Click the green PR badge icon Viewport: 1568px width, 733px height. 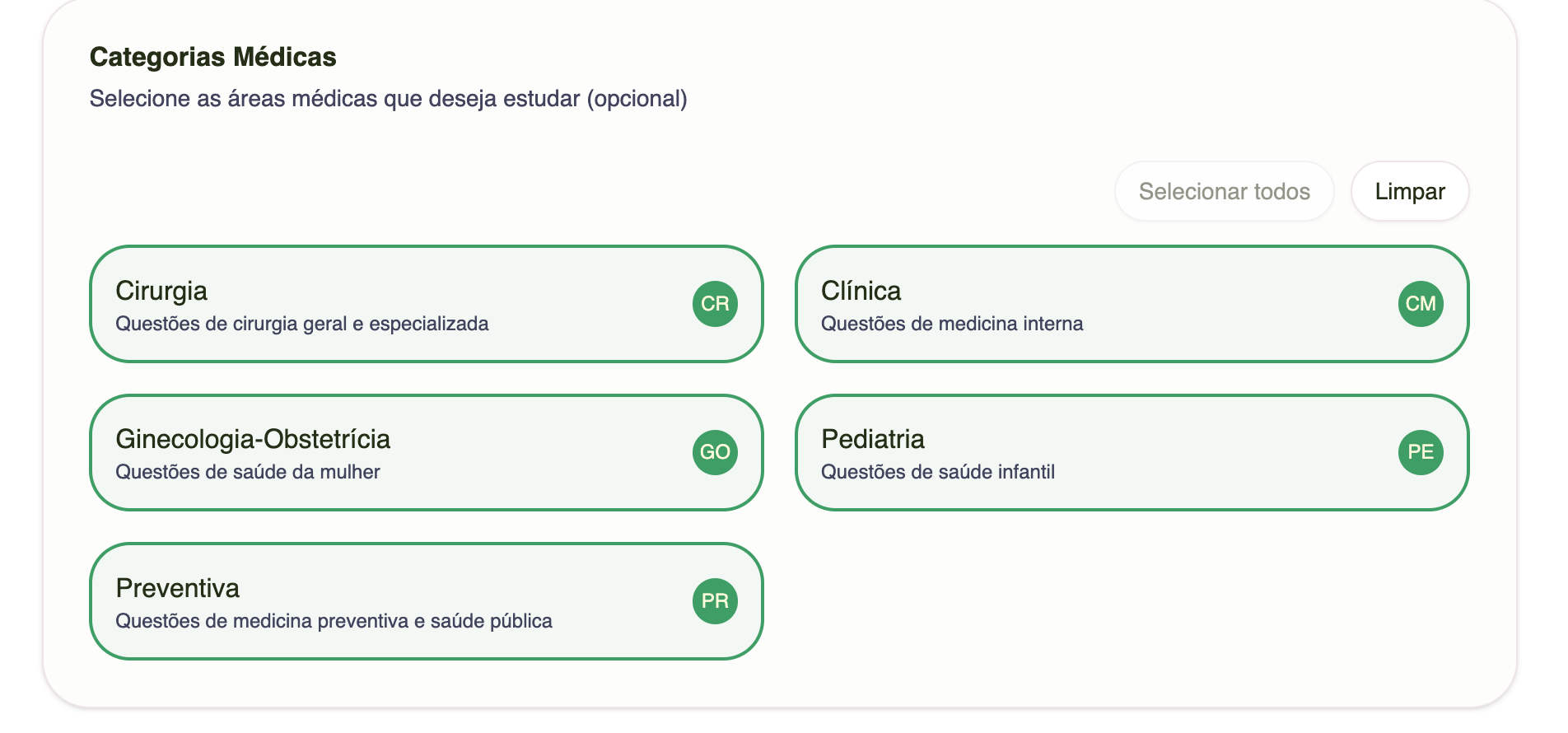(715, 601)
